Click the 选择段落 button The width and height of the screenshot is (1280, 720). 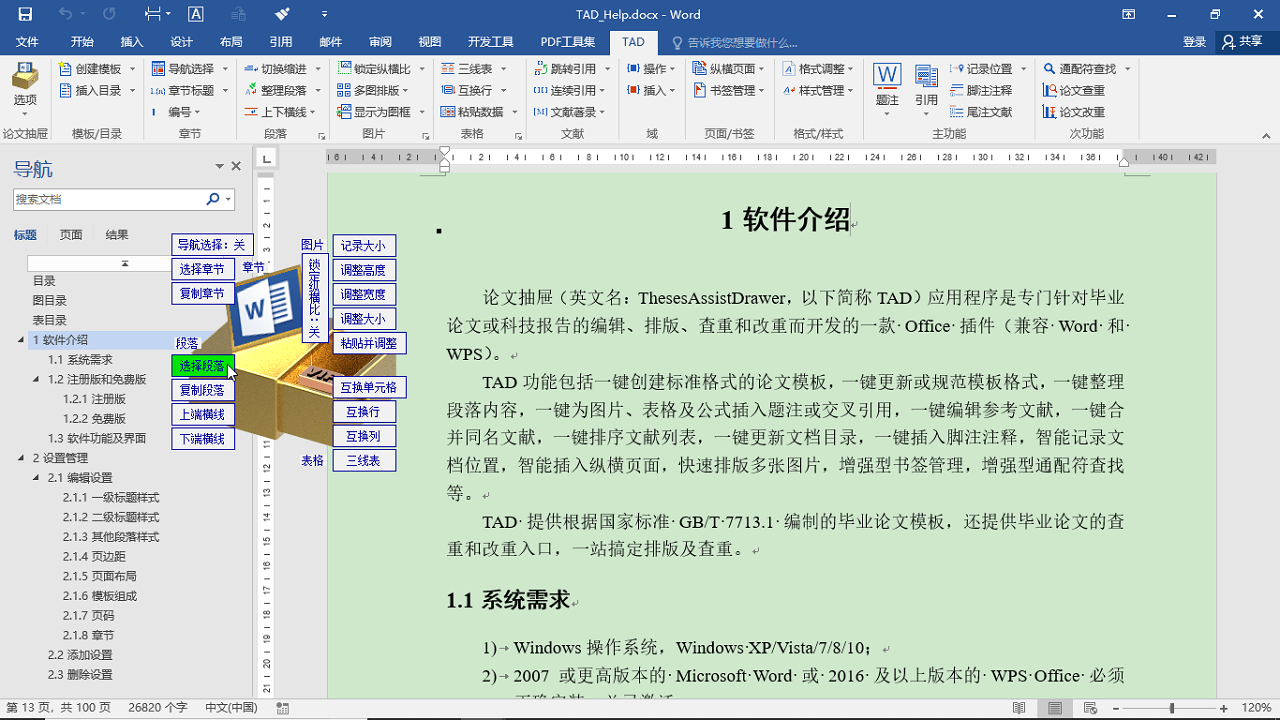tap(203, 366)
